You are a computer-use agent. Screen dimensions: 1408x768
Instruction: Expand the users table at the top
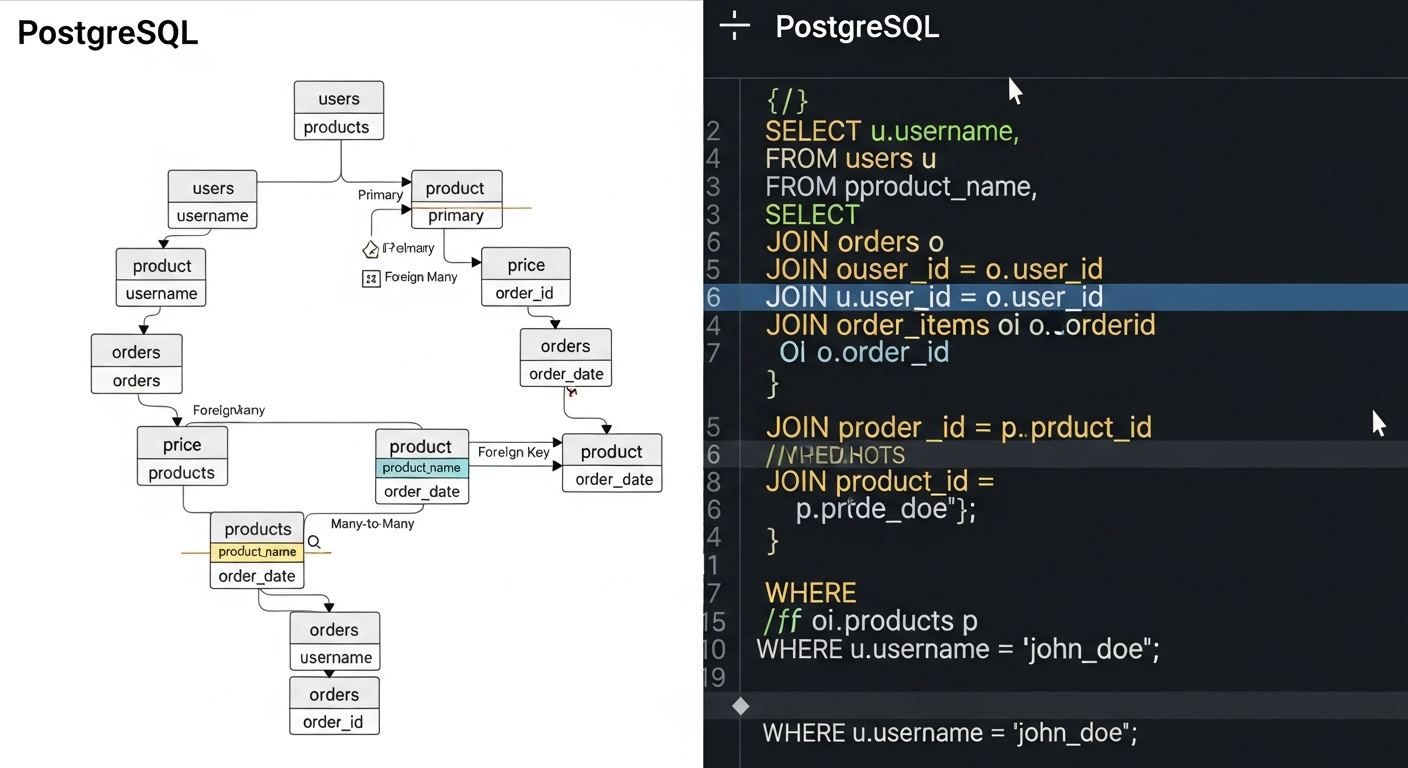(x=338, y=98)
